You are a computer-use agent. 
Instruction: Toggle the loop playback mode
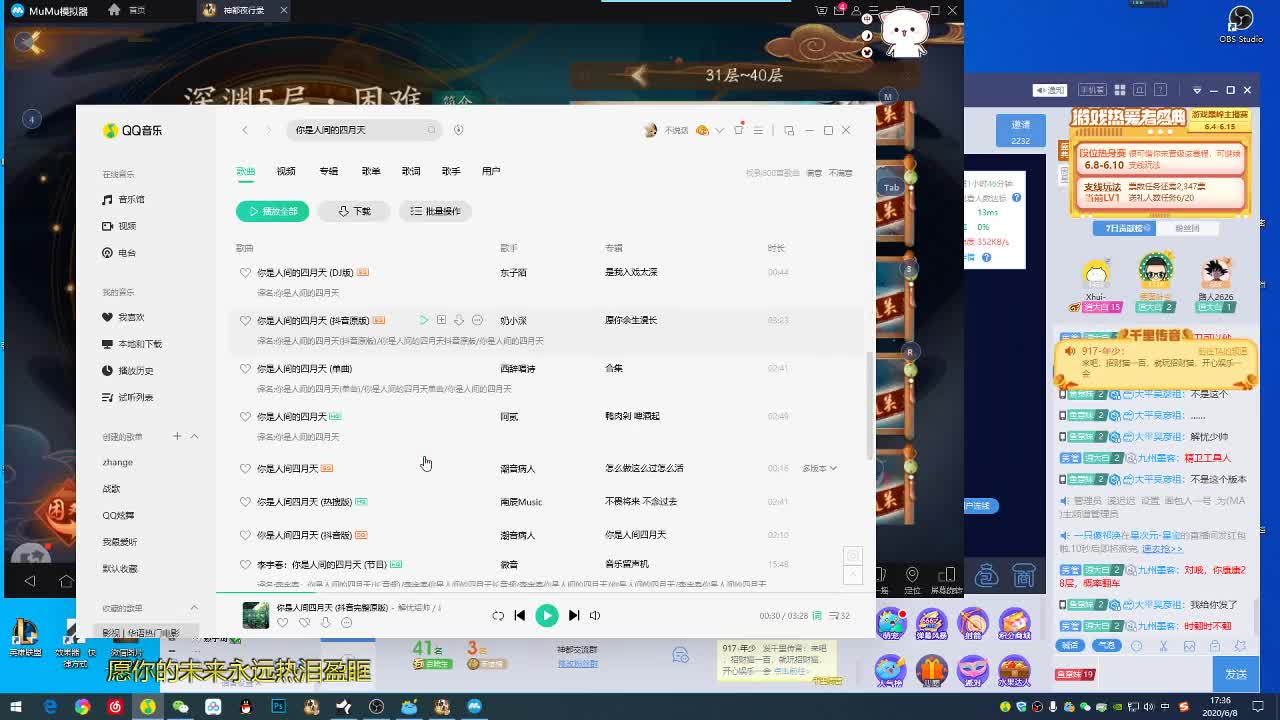tap(498, 616)
